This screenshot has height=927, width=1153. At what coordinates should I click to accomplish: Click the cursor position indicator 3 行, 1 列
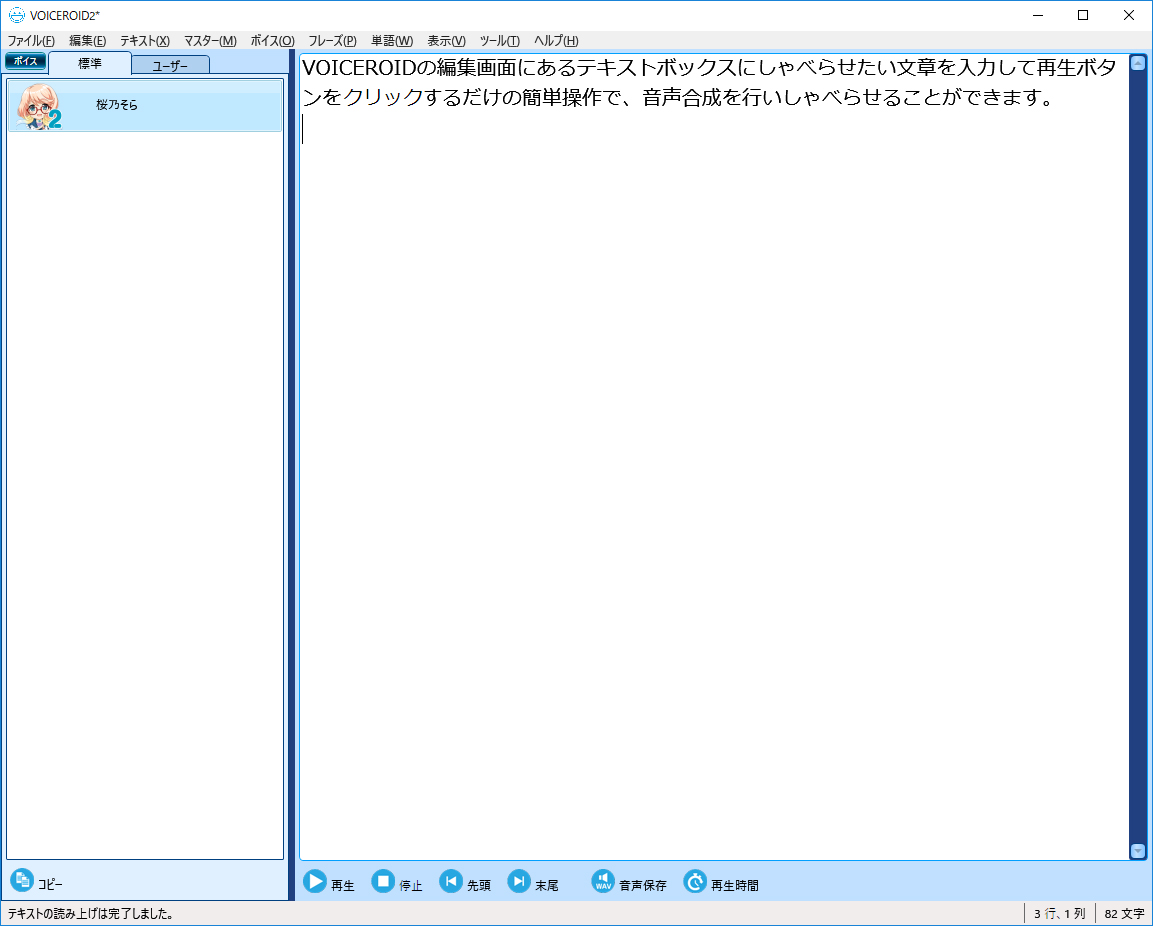pos(1060,914)
